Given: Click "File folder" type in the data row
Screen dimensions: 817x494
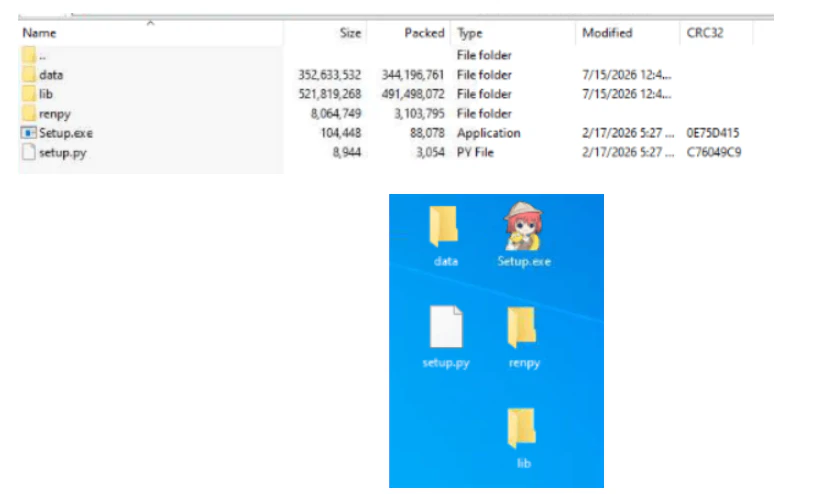Looking at the screenshot, I should (x=484, y=75).
